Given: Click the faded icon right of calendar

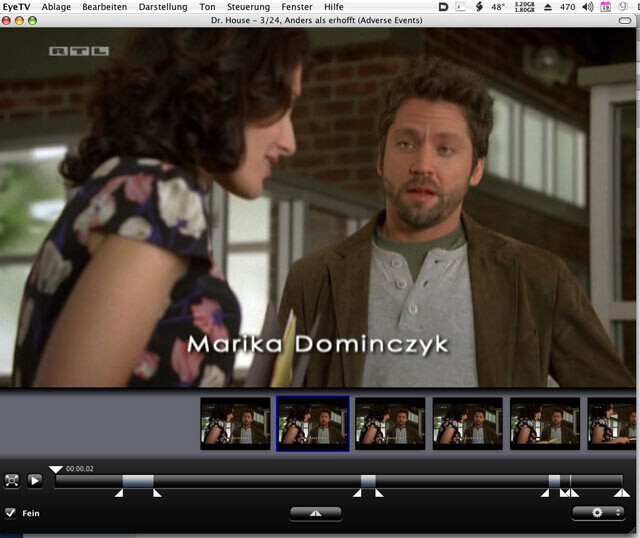Looking at the screenshot, I should [x=623, y=7].
